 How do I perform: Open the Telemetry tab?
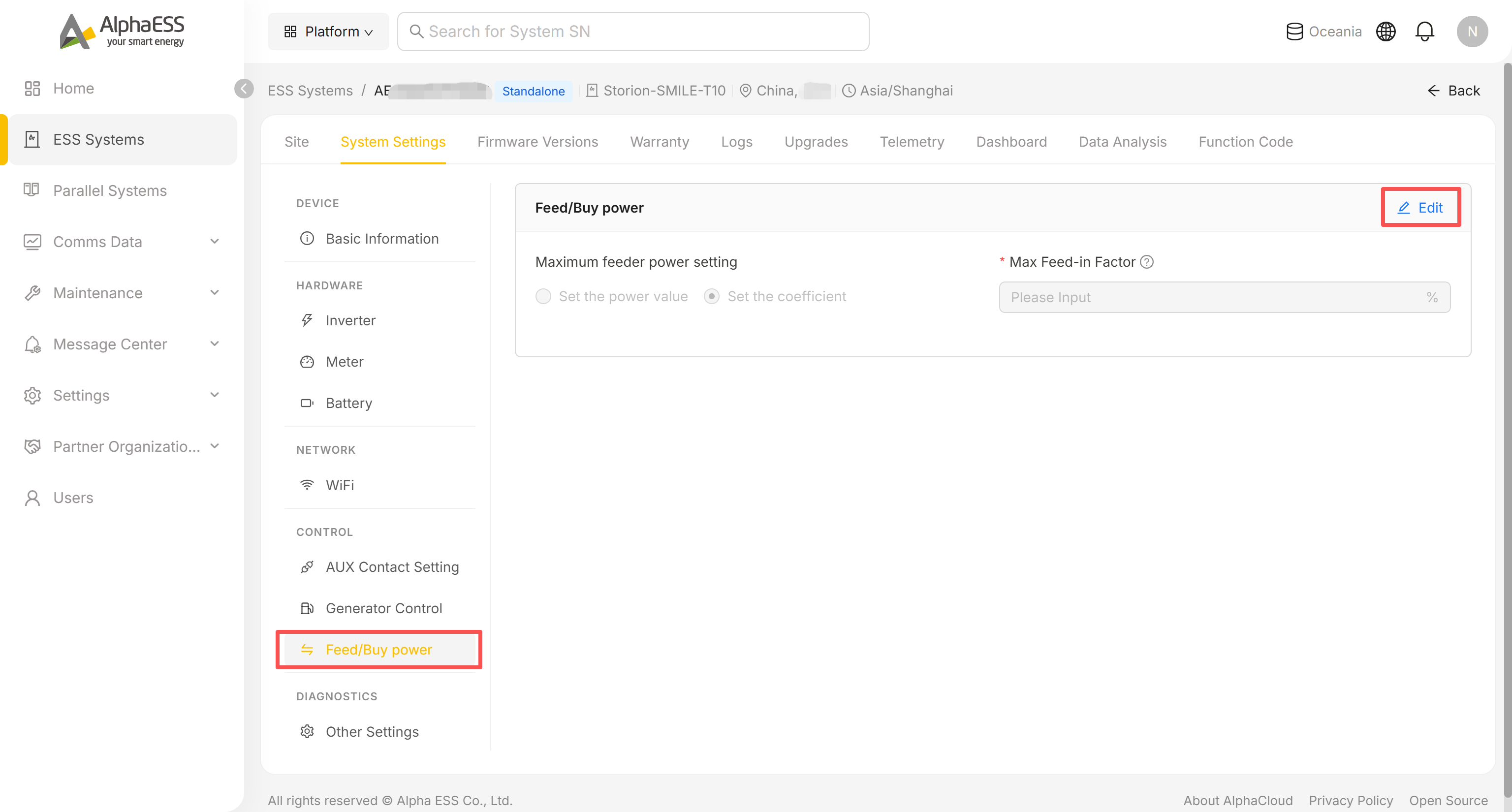pyautogui.click(x=912, y=142)
